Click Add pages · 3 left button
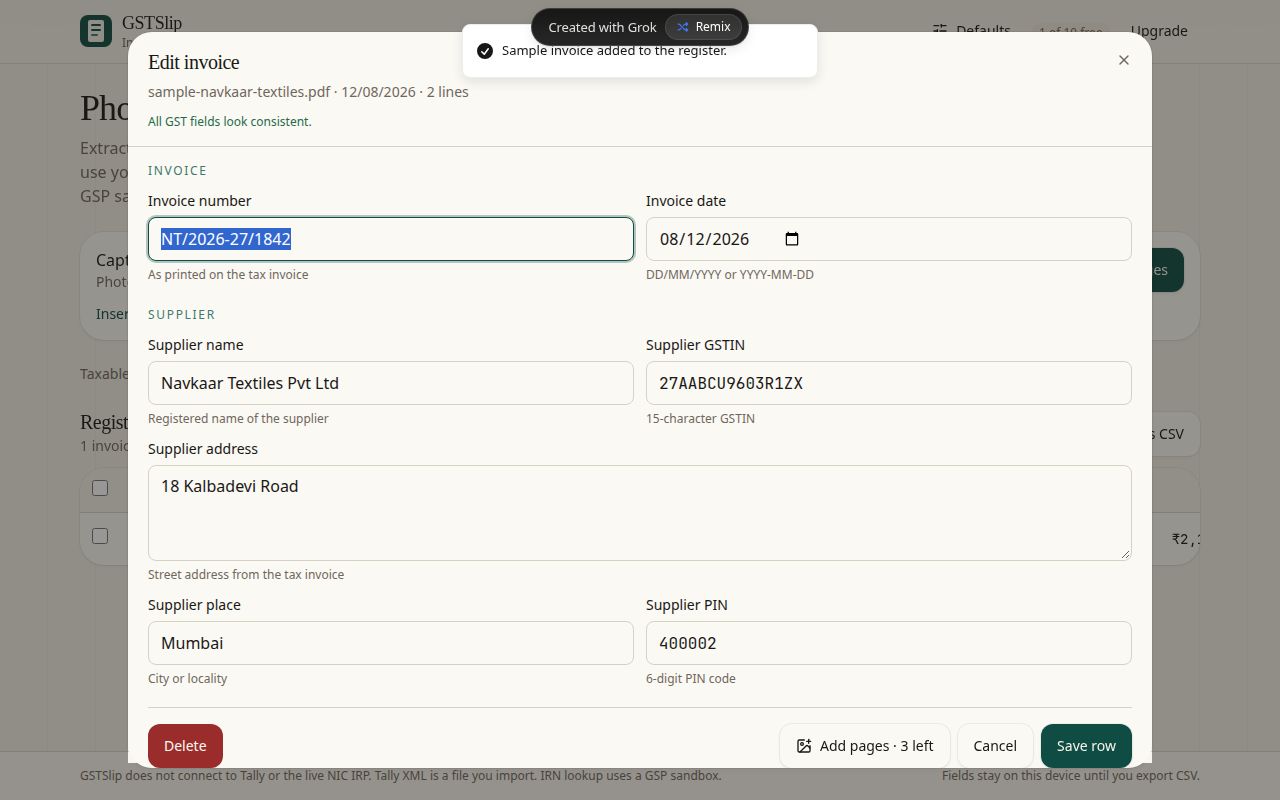The height and width of the screenshot is (800, 1280). pyautogui.click(x=865, y=746)
